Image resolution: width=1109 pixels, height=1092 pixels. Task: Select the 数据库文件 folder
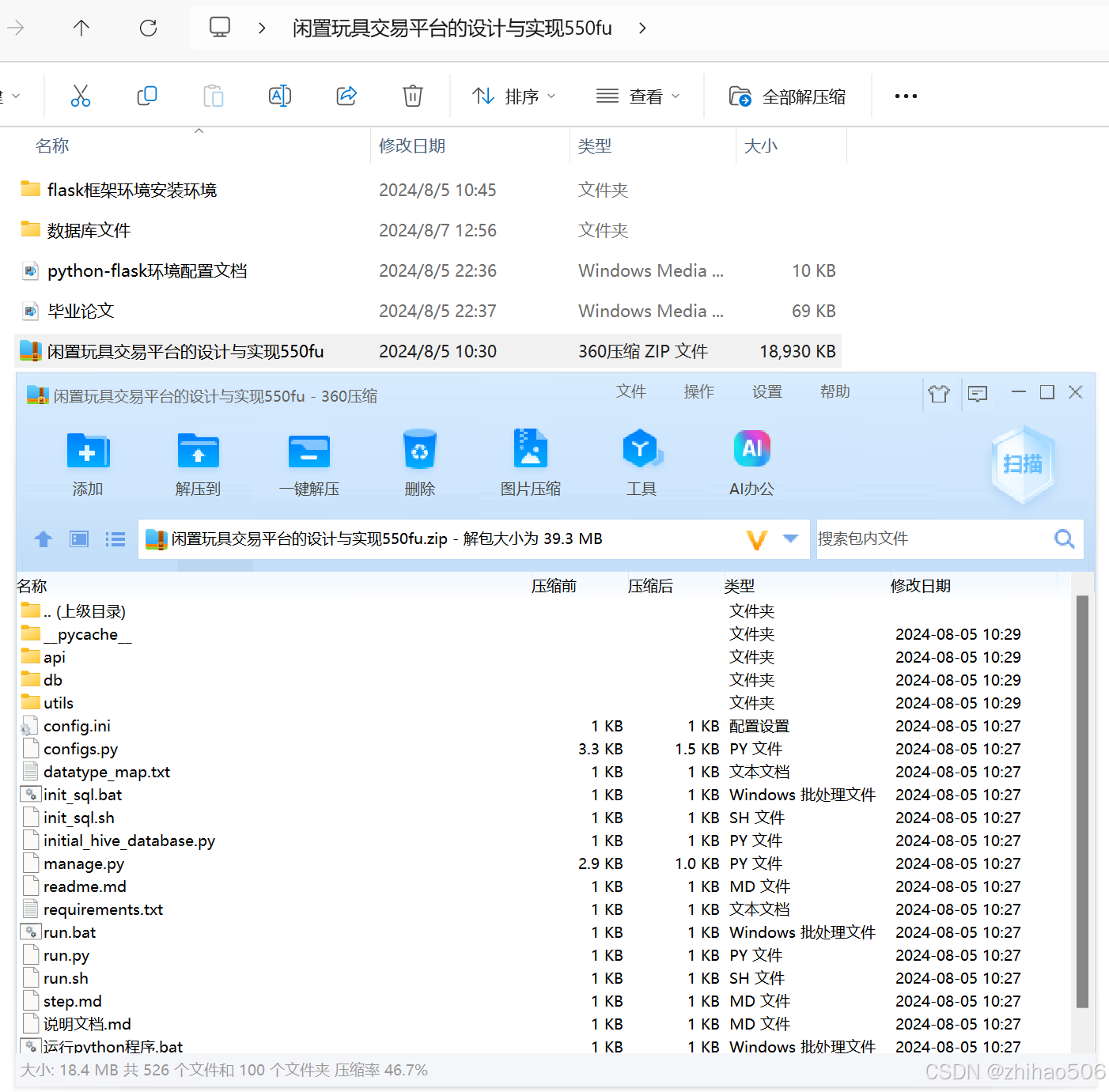coord(427,230)
